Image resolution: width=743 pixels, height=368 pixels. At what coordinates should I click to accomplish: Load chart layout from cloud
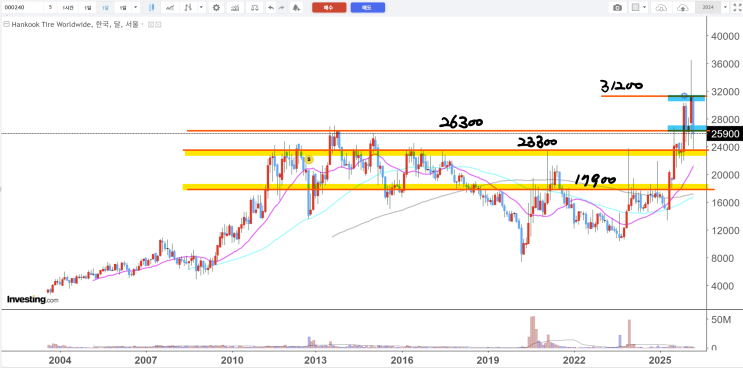[x=662, y=8]
